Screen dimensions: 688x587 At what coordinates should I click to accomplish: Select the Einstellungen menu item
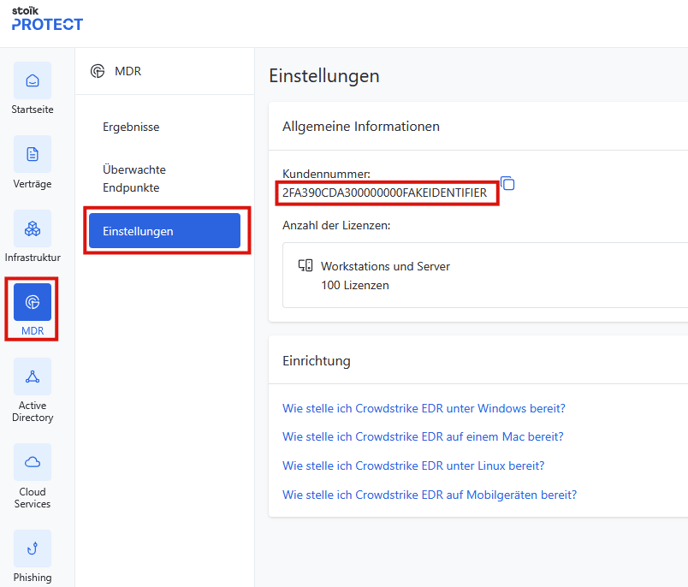(165, 231)
